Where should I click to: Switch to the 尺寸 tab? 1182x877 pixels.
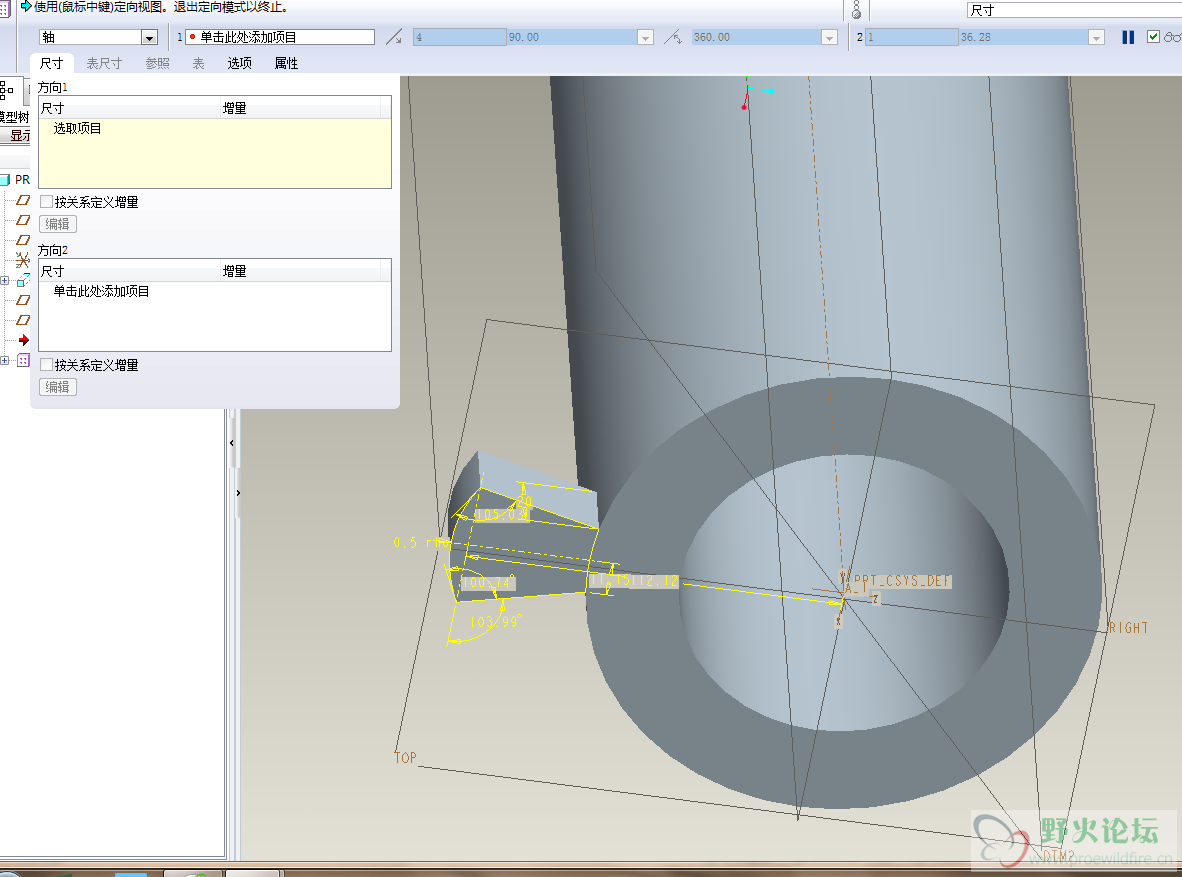click(51, 63)
